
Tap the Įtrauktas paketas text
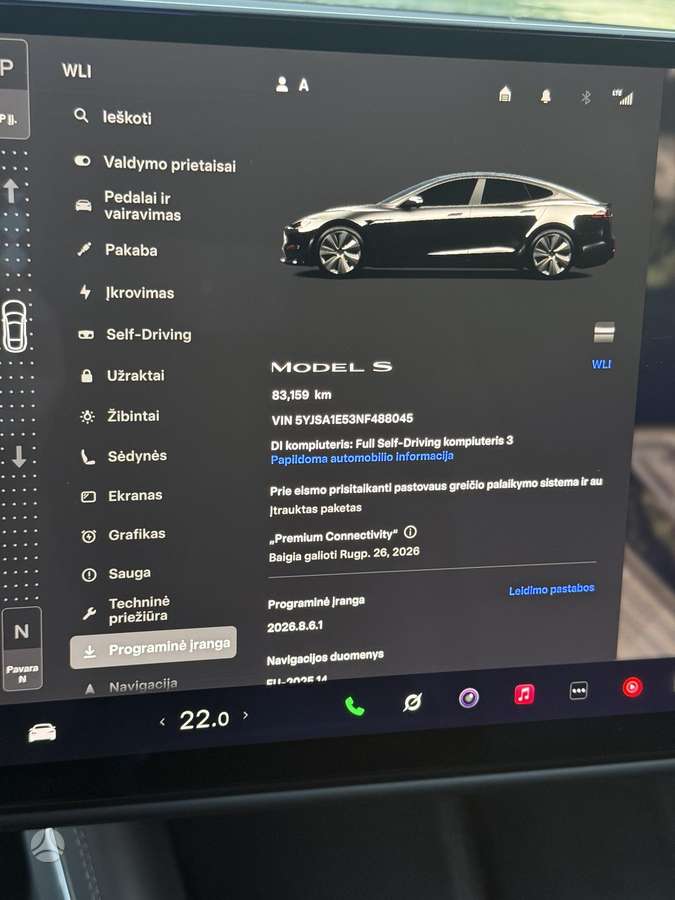tap(315, 509)
